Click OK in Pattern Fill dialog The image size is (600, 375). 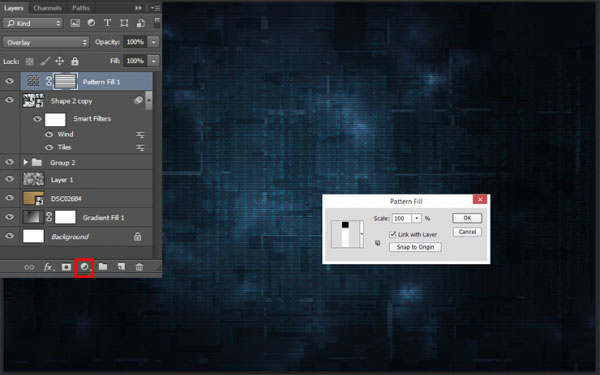[x=467, y=218]
